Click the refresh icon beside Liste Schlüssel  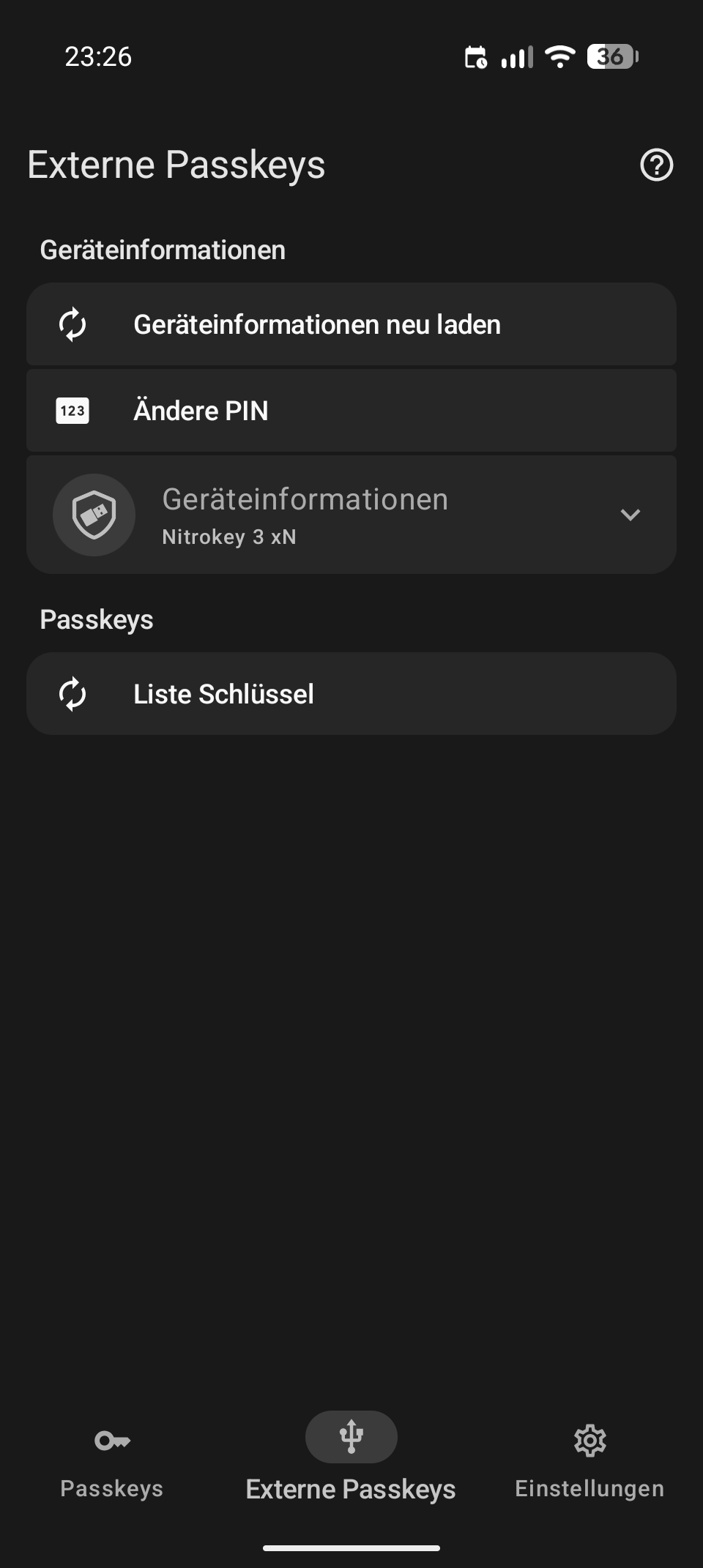click(72, 694)
